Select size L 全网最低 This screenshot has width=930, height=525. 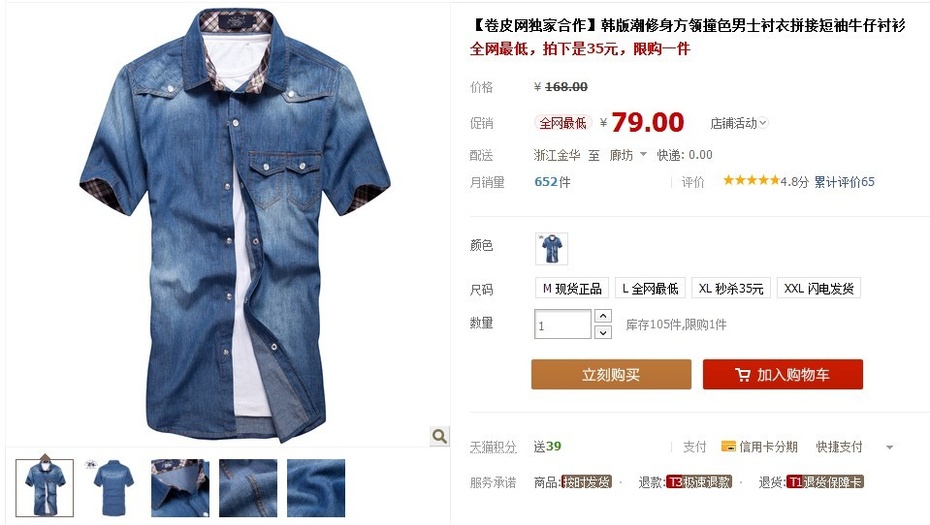650,288
